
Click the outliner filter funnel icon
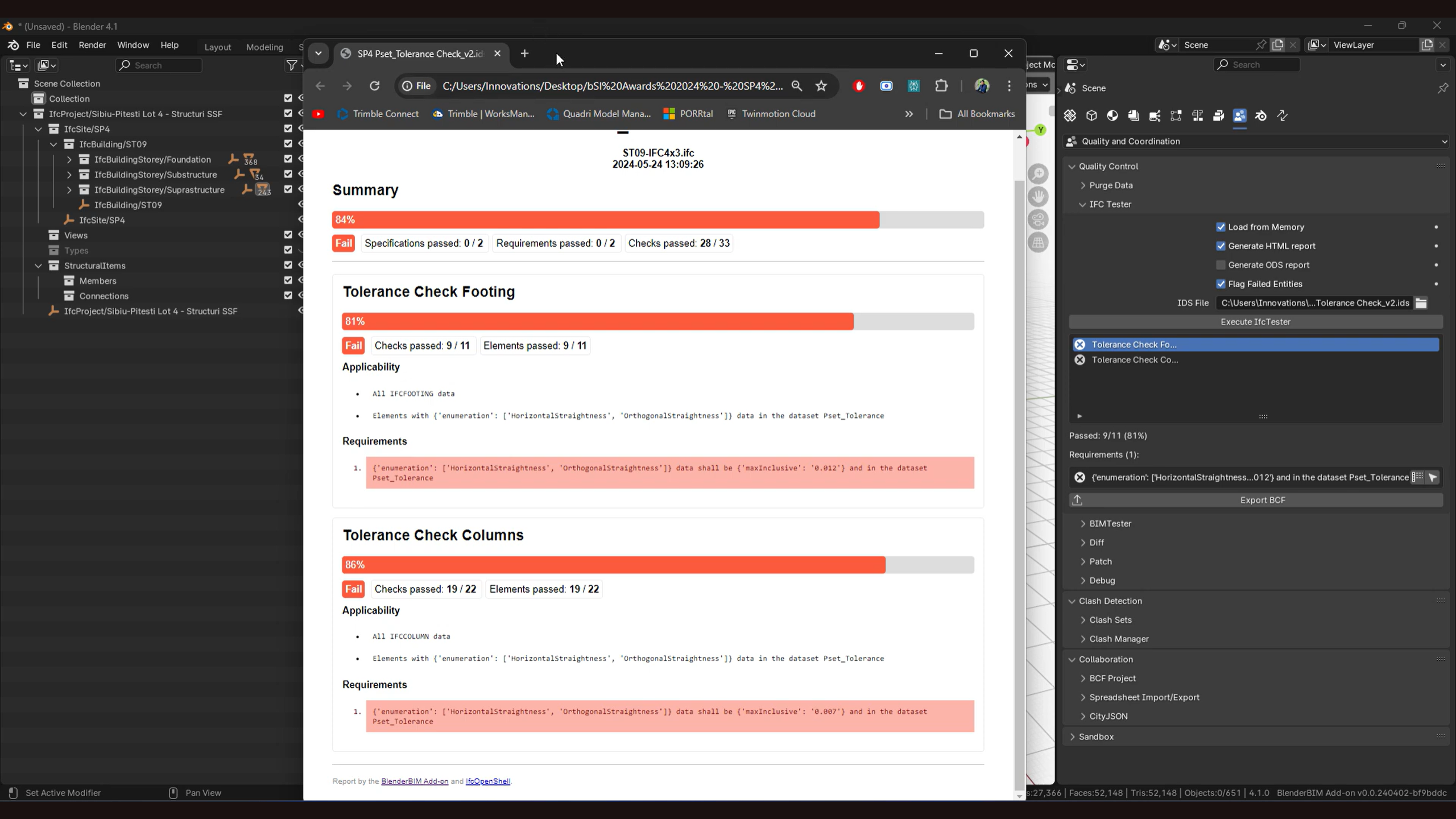292,65
